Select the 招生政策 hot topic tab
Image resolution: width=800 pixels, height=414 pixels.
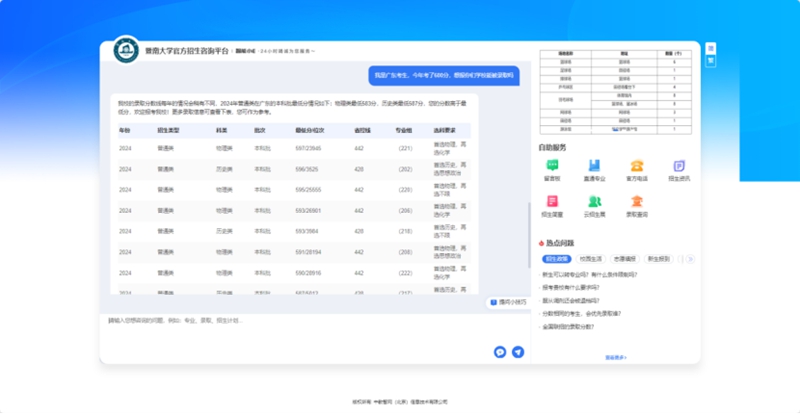tap(556, 258)
